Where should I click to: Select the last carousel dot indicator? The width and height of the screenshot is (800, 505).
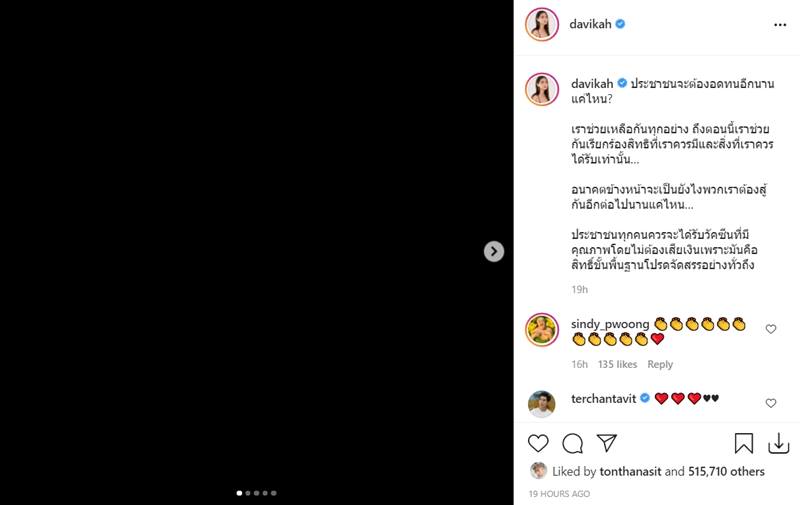click(274, 493)
